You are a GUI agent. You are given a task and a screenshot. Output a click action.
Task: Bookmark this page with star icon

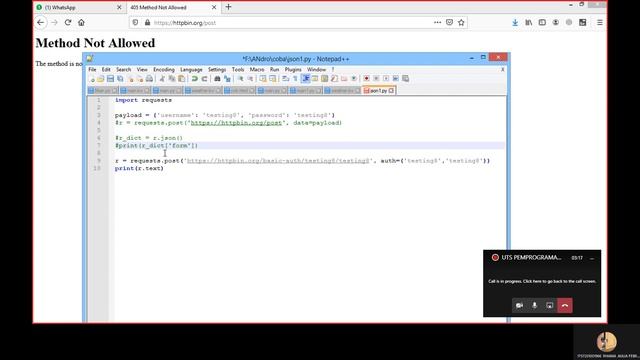[x=461, y=22]
